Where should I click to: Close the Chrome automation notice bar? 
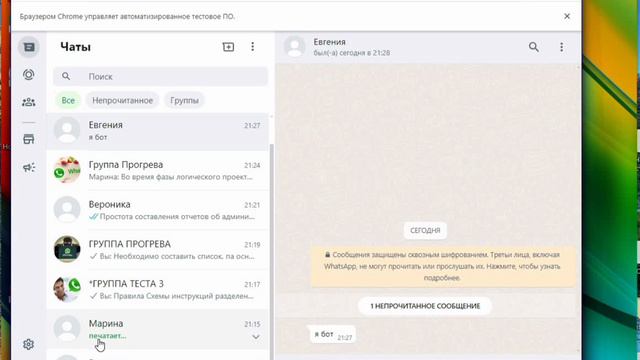pos(567,16)
